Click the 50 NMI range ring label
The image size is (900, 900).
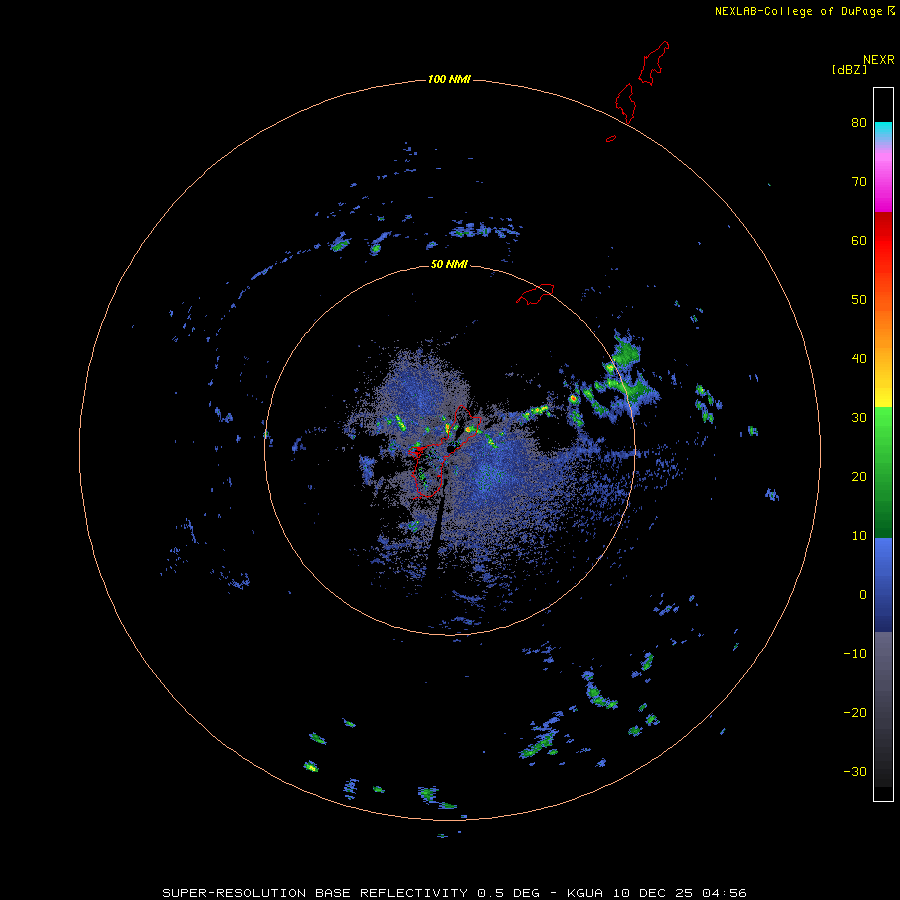(449, 265)
